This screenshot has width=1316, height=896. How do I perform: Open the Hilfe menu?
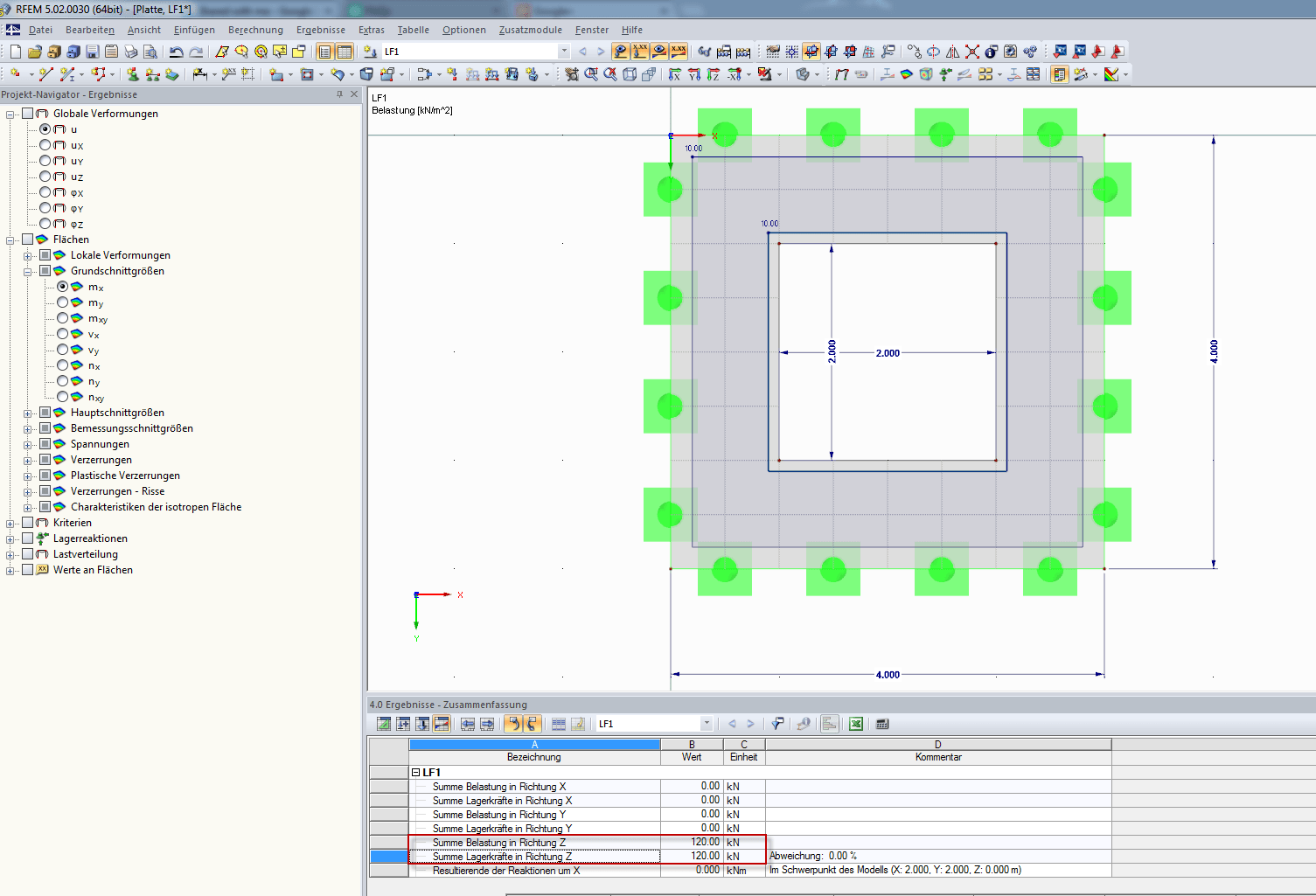(x=632, y=30)
